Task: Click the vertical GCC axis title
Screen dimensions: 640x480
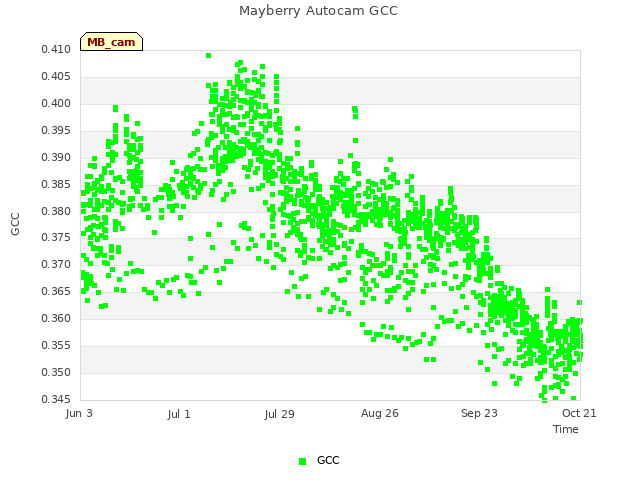Action: (x=15, y=224)
